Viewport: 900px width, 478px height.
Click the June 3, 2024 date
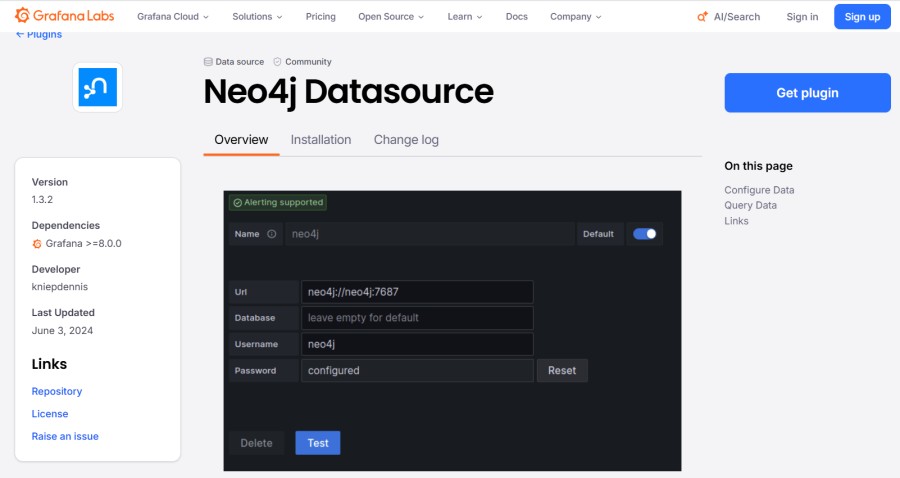coord(62,331)
